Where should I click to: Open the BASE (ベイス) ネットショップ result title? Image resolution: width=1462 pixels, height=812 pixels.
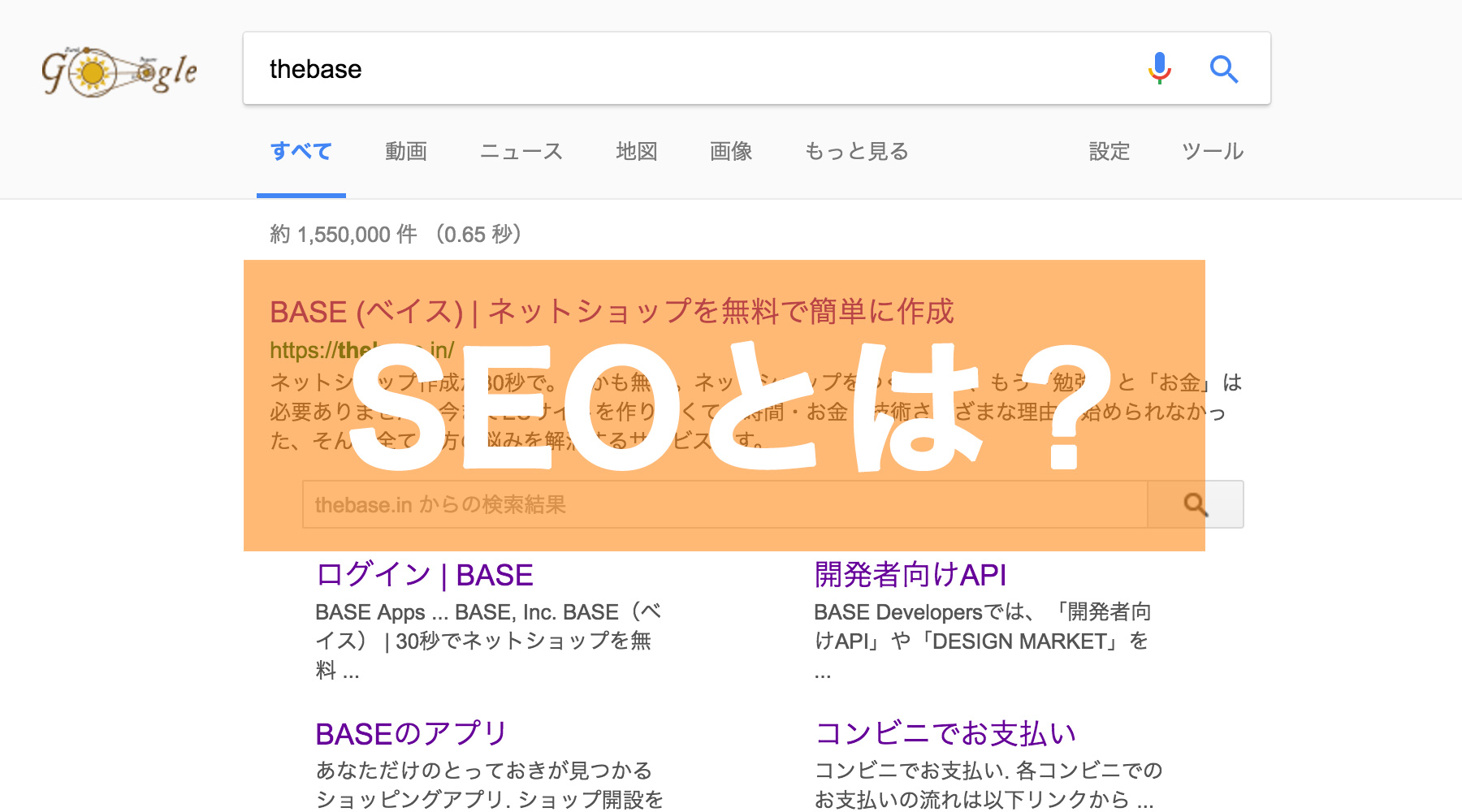612,312
